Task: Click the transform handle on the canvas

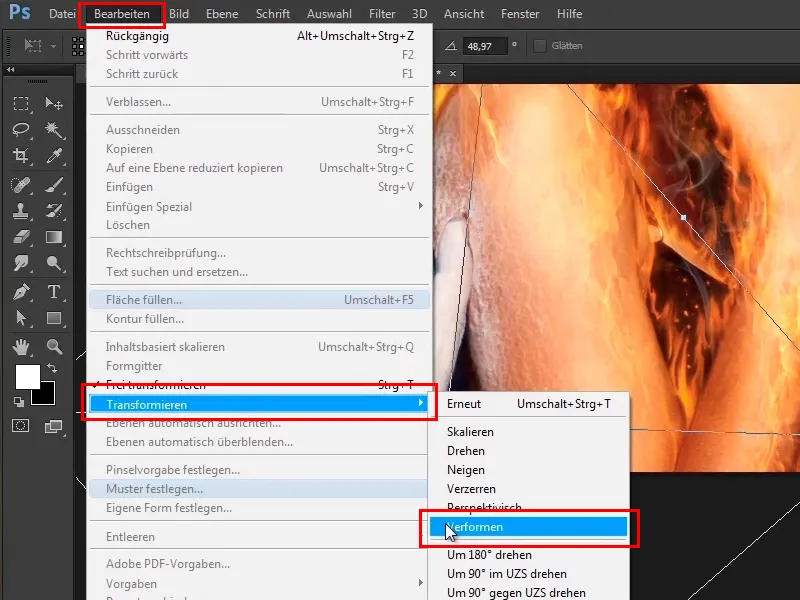Action: 684,217
